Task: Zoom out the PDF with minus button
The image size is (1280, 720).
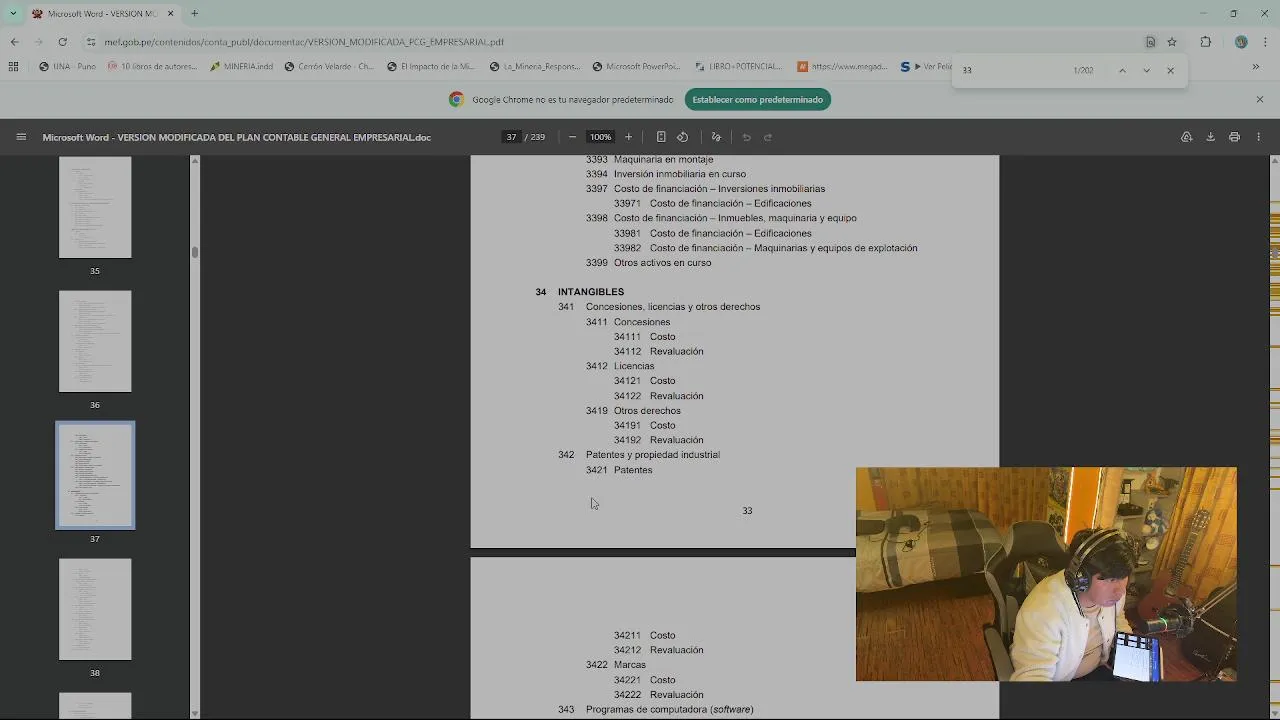Action: pyautogui.click(x=572, y=137)
